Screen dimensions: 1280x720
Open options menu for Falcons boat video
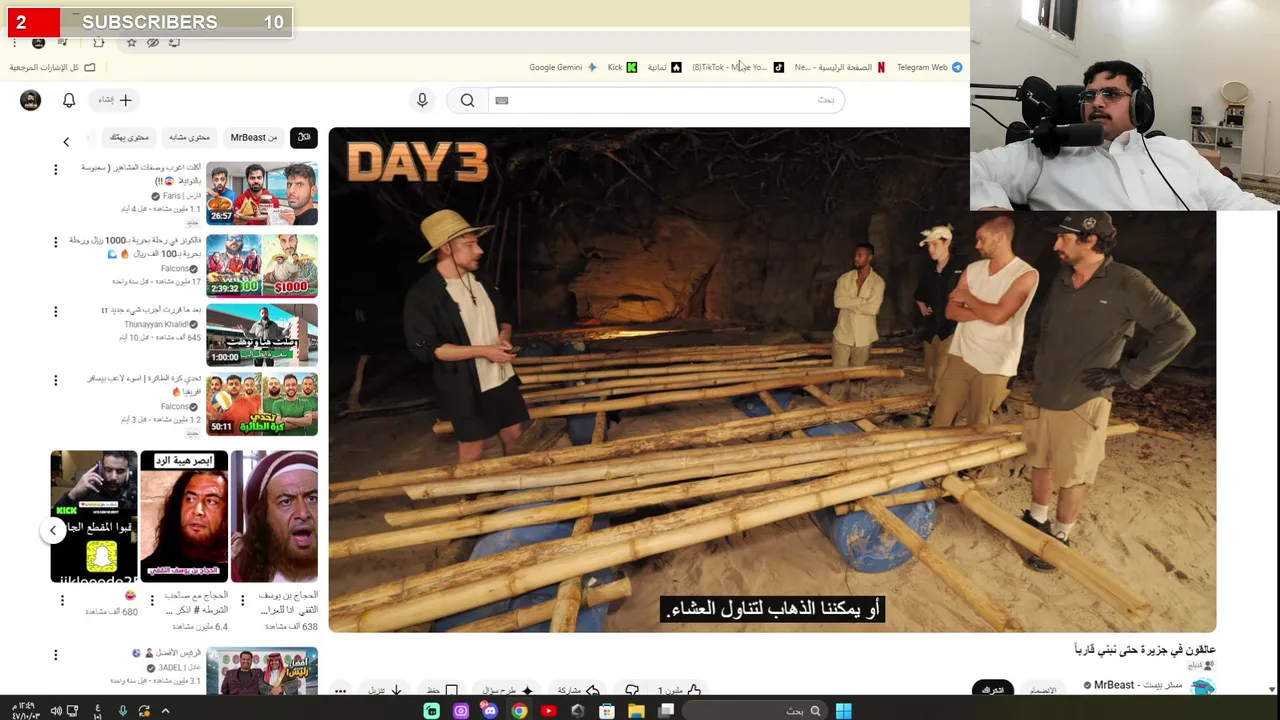click(x=56, y=242)
